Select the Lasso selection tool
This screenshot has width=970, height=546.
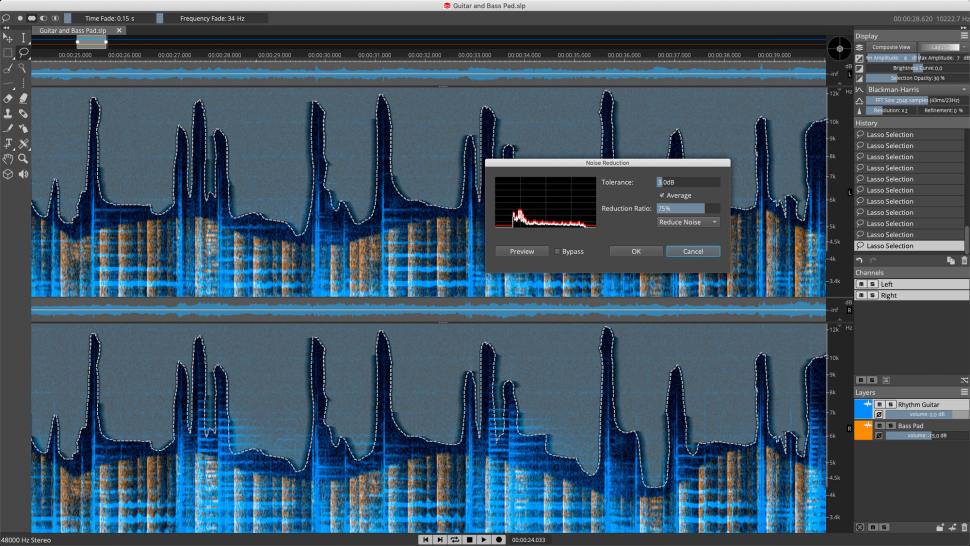click(x=23, y=53)
